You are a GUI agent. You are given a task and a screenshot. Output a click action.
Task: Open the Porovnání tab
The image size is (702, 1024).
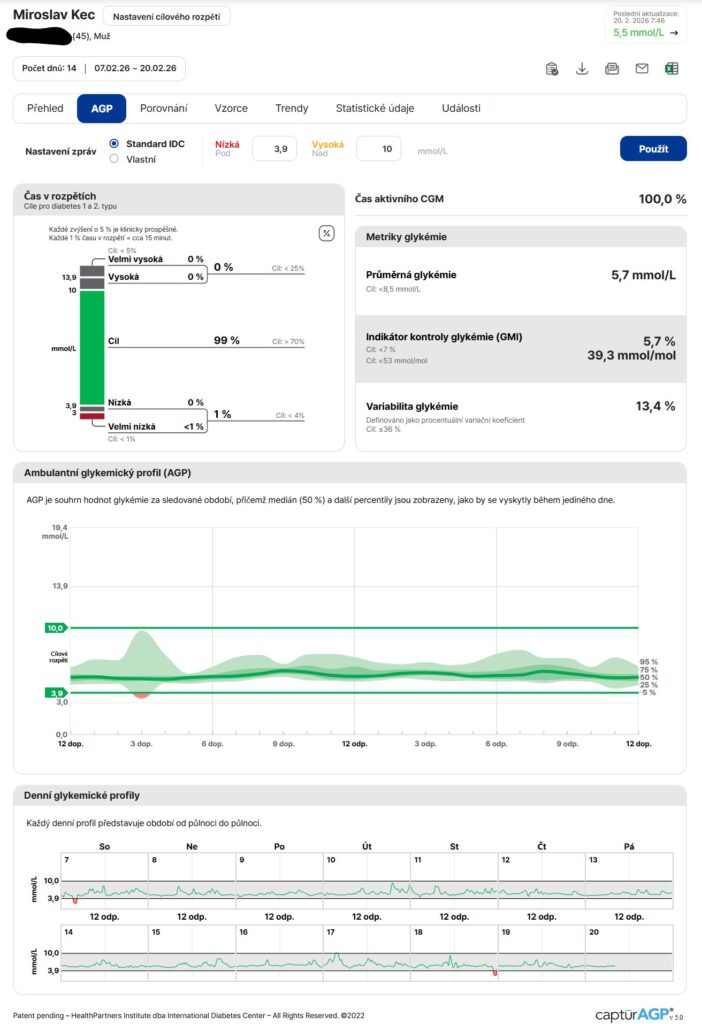[x=163, y=108]
